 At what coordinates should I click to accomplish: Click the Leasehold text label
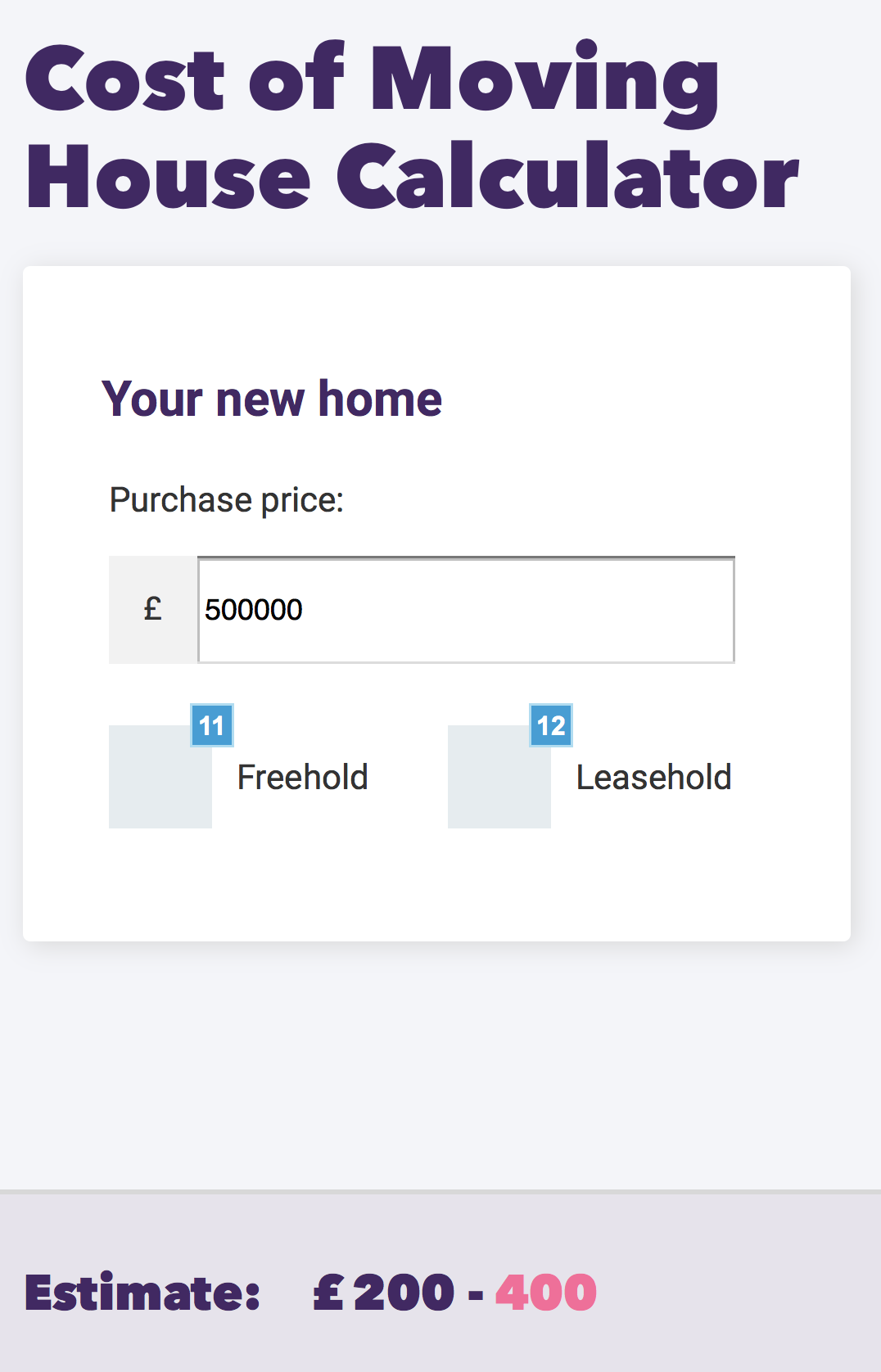click(653, 778)
